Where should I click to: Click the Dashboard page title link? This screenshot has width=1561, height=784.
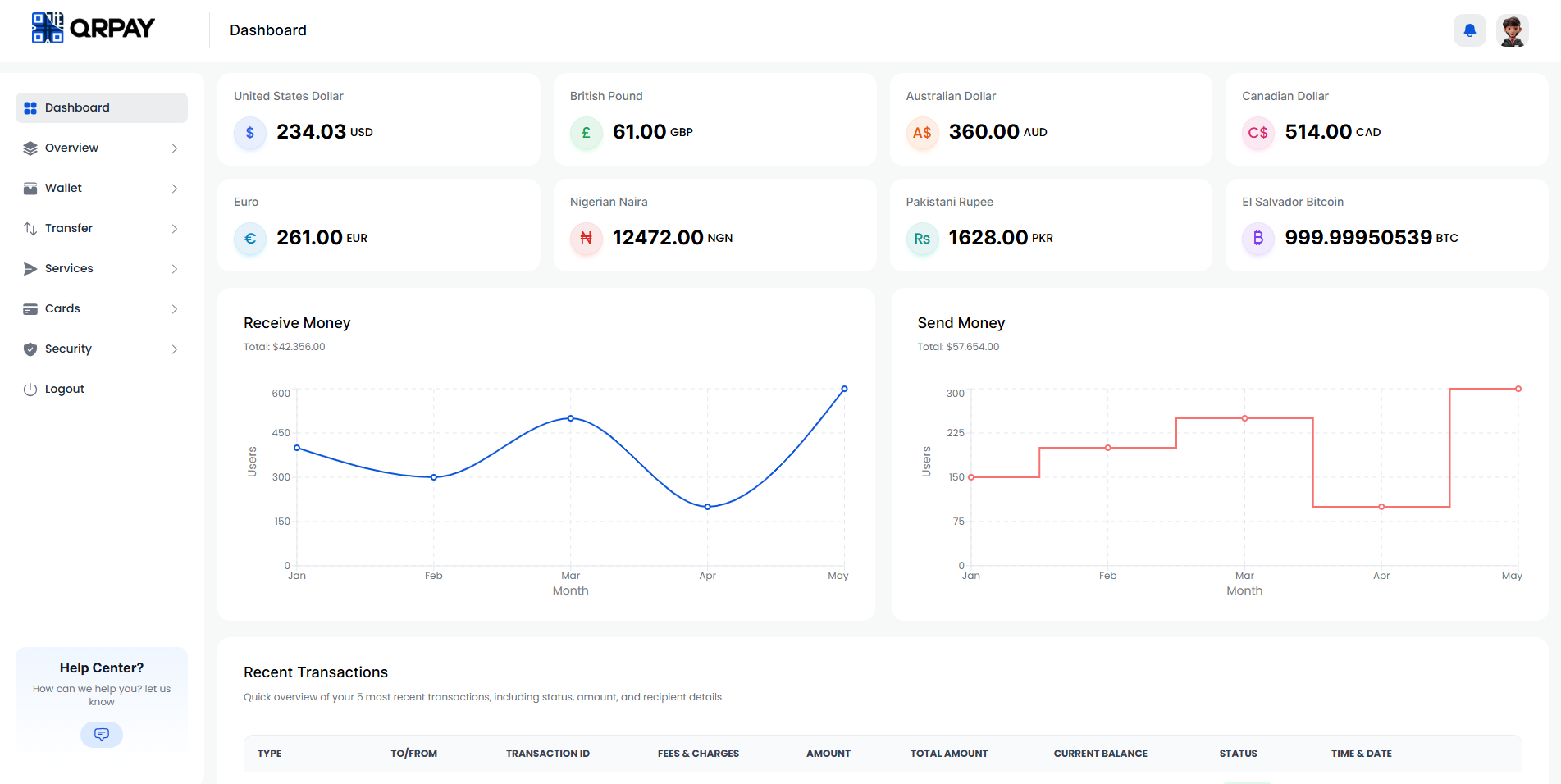pyautogui.click(x=267, y=30)
